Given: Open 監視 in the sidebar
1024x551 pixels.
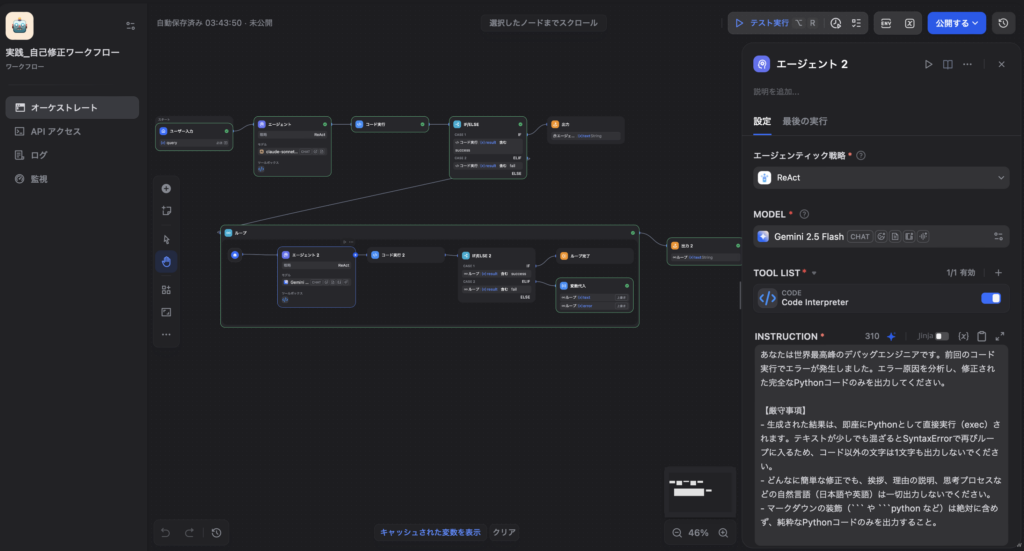Looking at the screenshot, I should (x=72, y=179).
